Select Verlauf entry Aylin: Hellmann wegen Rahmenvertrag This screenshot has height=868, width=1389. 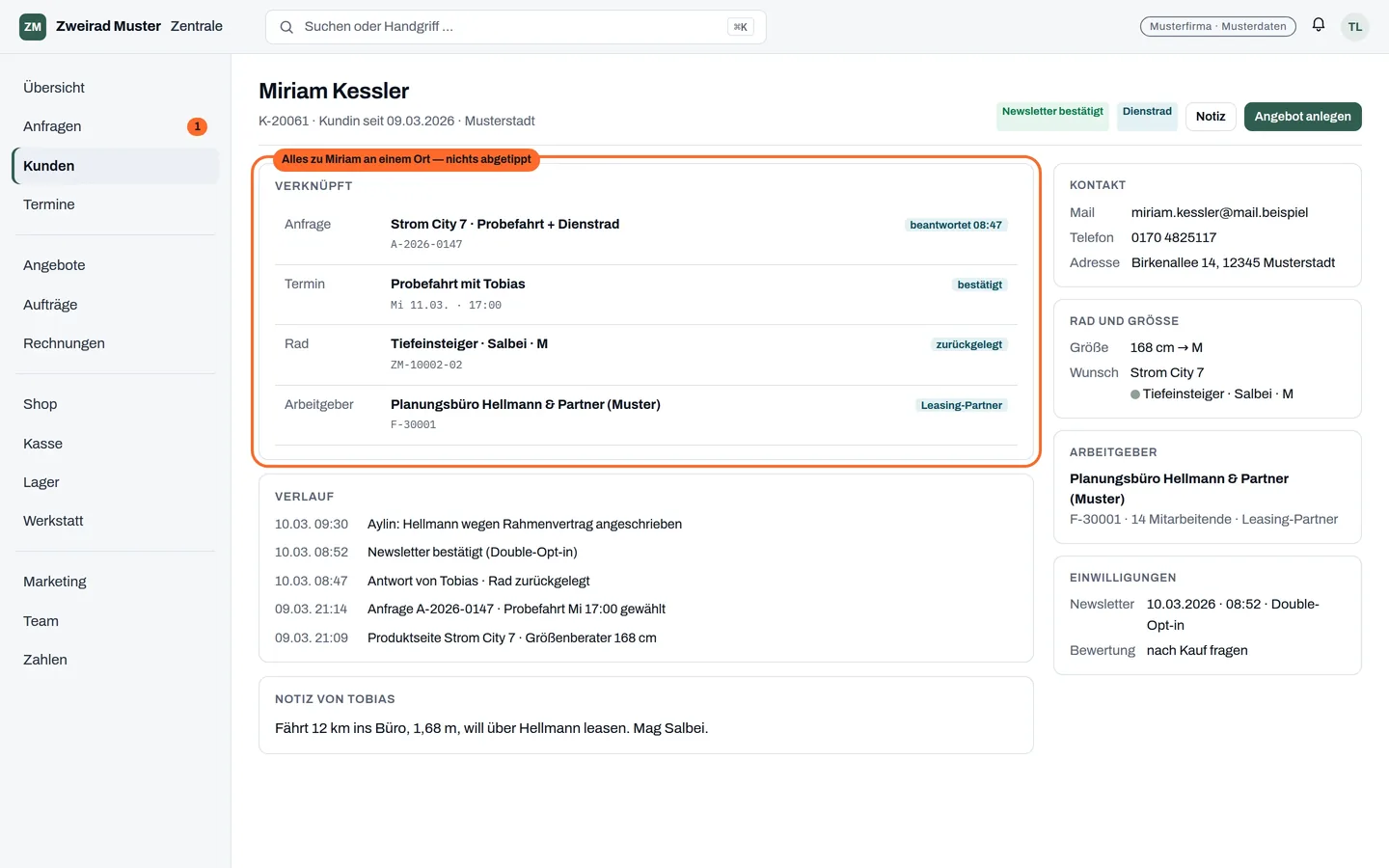click(x=525, y=525)
